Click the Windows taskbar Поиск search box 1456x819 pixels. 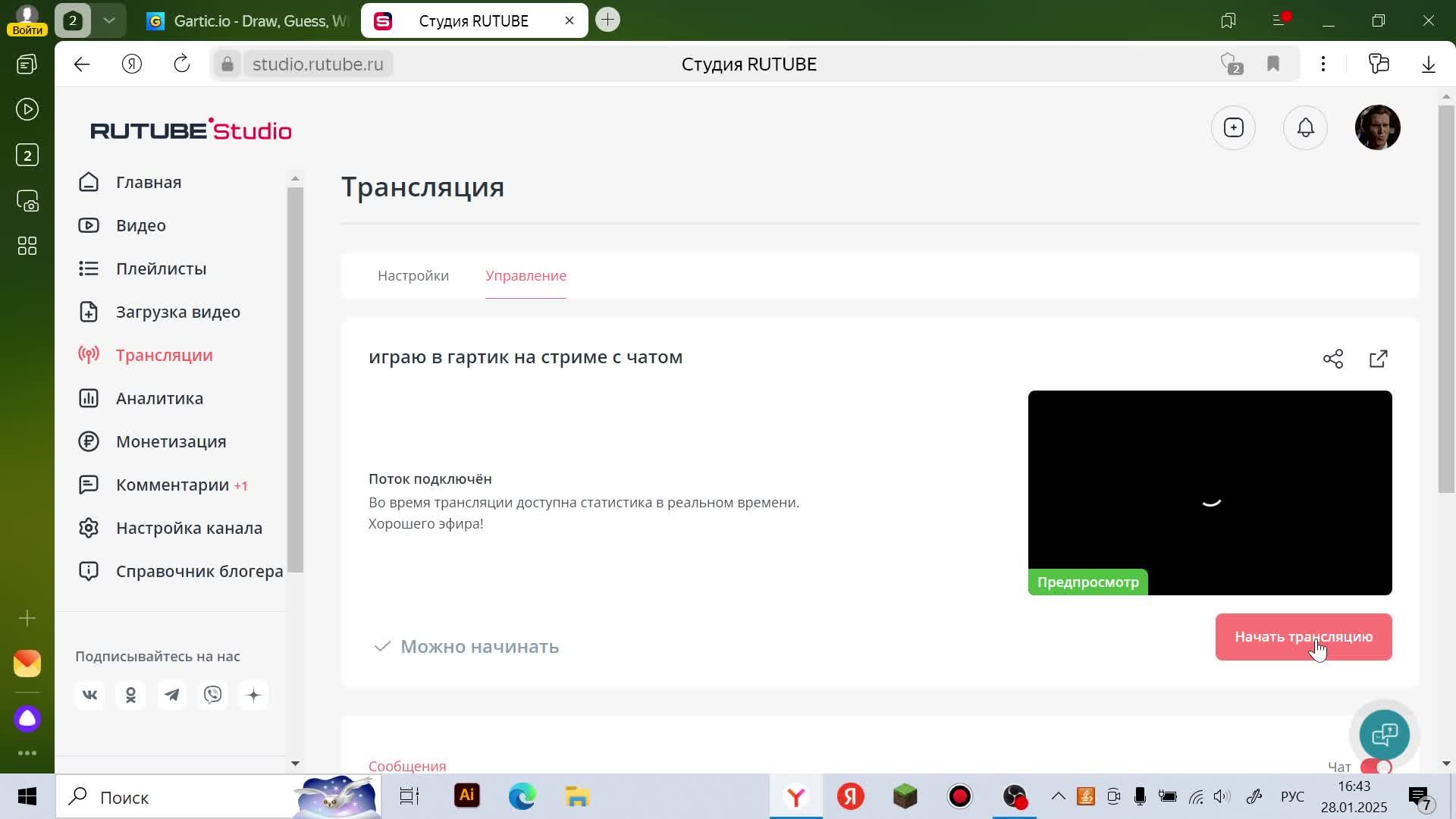[218, 797]
